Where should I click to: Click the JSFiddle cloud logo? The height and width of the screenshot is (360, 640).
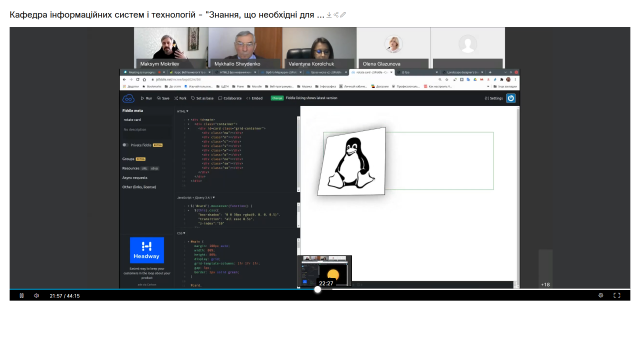128,98
